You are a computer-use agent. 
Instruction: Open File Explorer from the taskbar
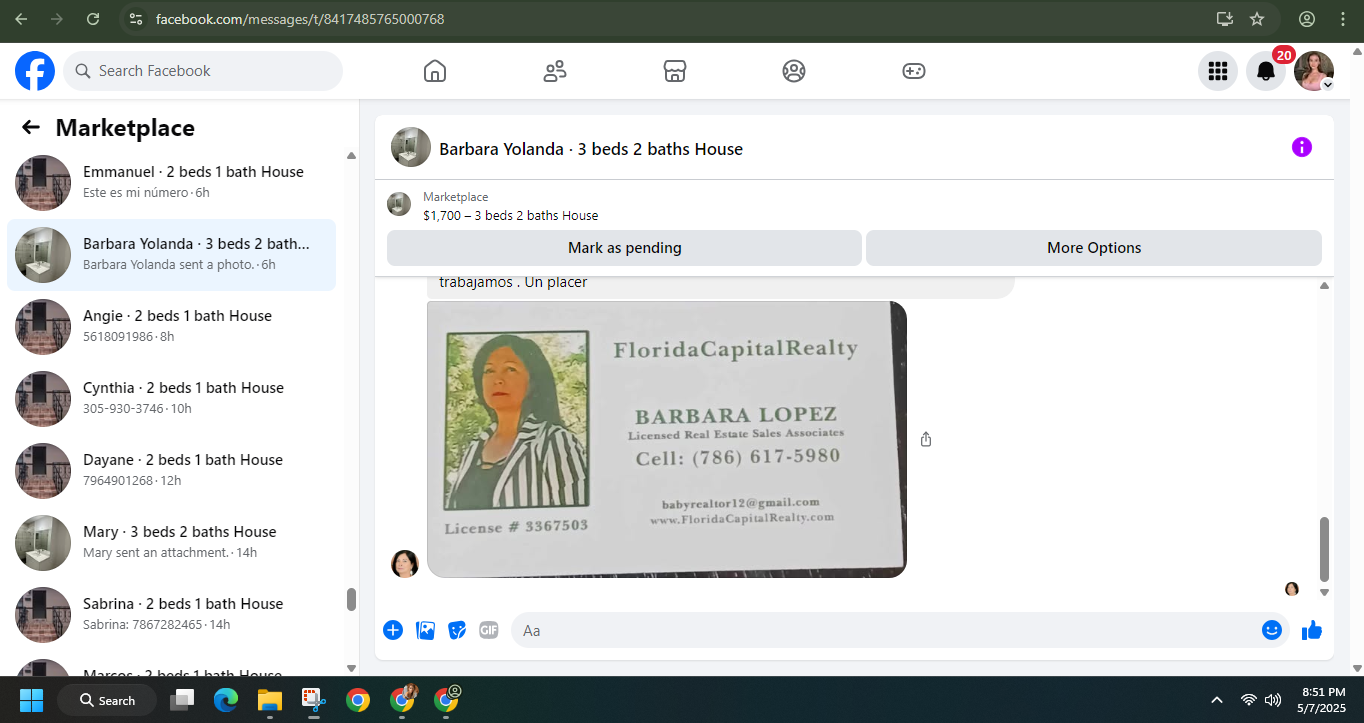point(270,700)
